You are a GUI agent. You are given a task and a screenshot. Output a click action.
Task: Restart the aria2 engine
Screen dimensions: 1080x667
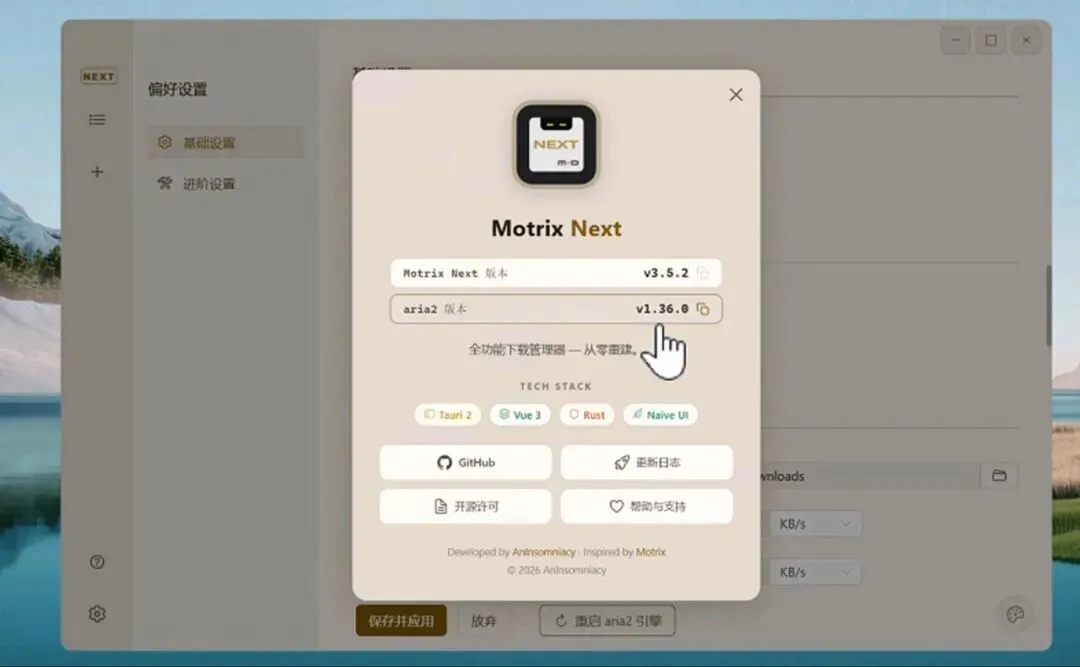608,621
